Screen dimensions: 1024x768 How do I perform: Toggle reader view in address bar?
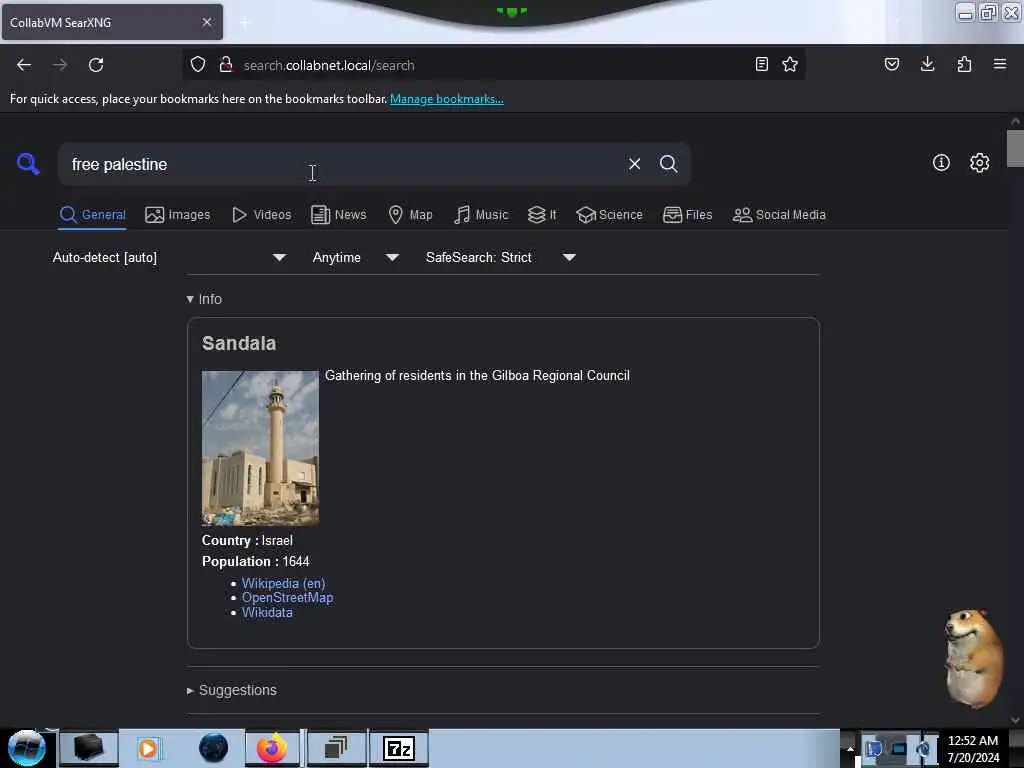click(761, 64)
